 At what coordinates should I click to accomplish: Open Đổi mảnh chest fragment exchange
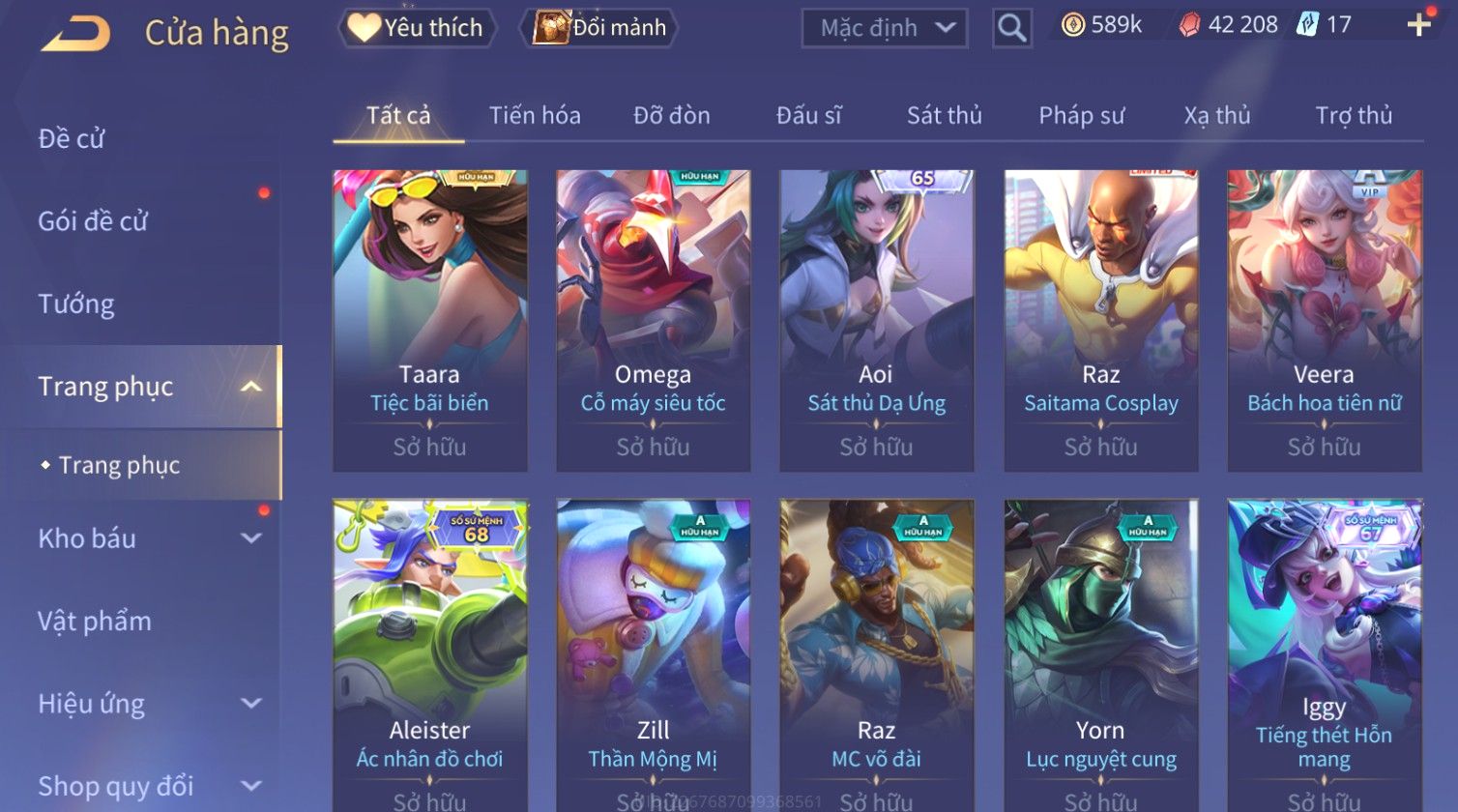tap(600, 28)
